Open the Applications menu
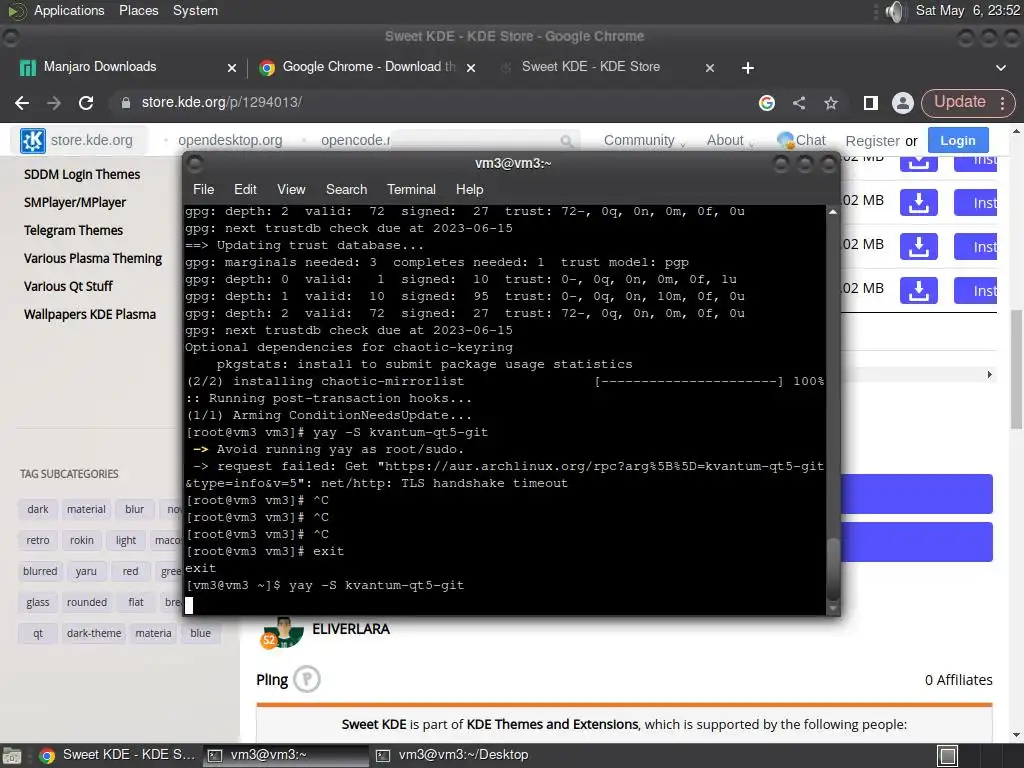Viewport: 1024px width, 768px height. (x=69, y=10)
